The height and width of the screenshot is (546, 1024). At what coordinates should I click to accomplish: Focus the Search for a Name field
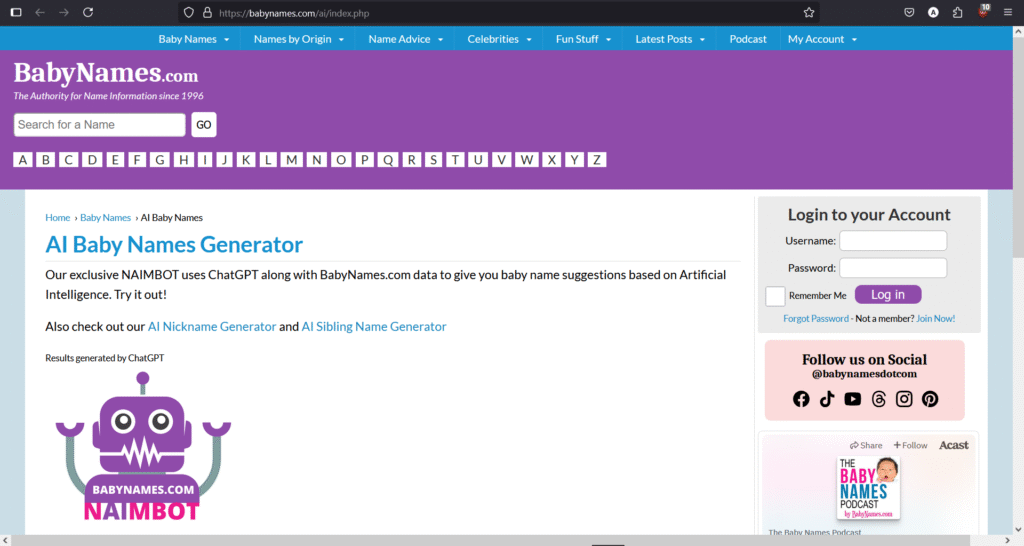click(x=100, y=125)
